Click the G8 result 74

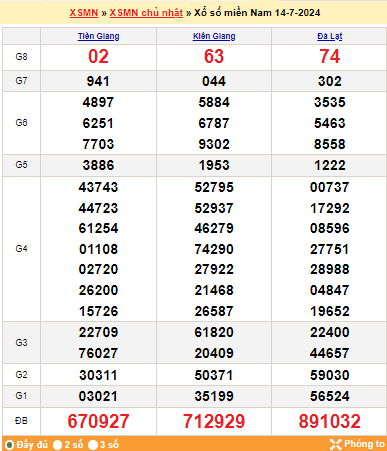pos(330,56)
